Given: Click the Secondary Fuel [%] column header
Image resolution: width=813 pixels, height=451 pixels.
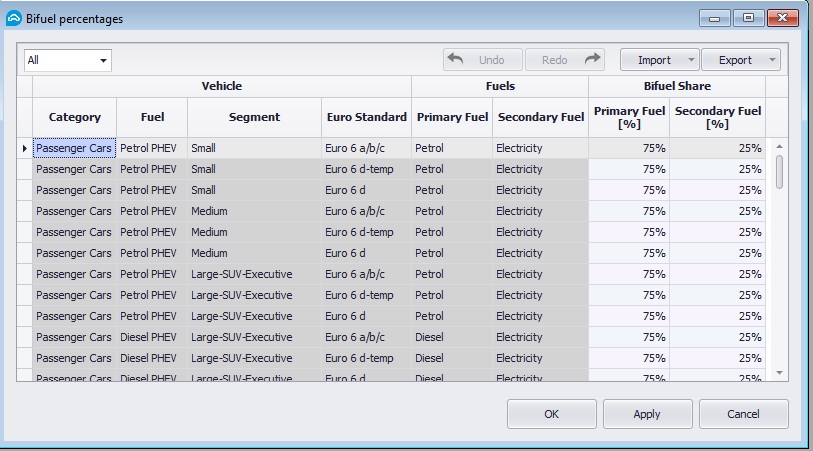Looking at the screenshot, I should [x=718, y=117].
